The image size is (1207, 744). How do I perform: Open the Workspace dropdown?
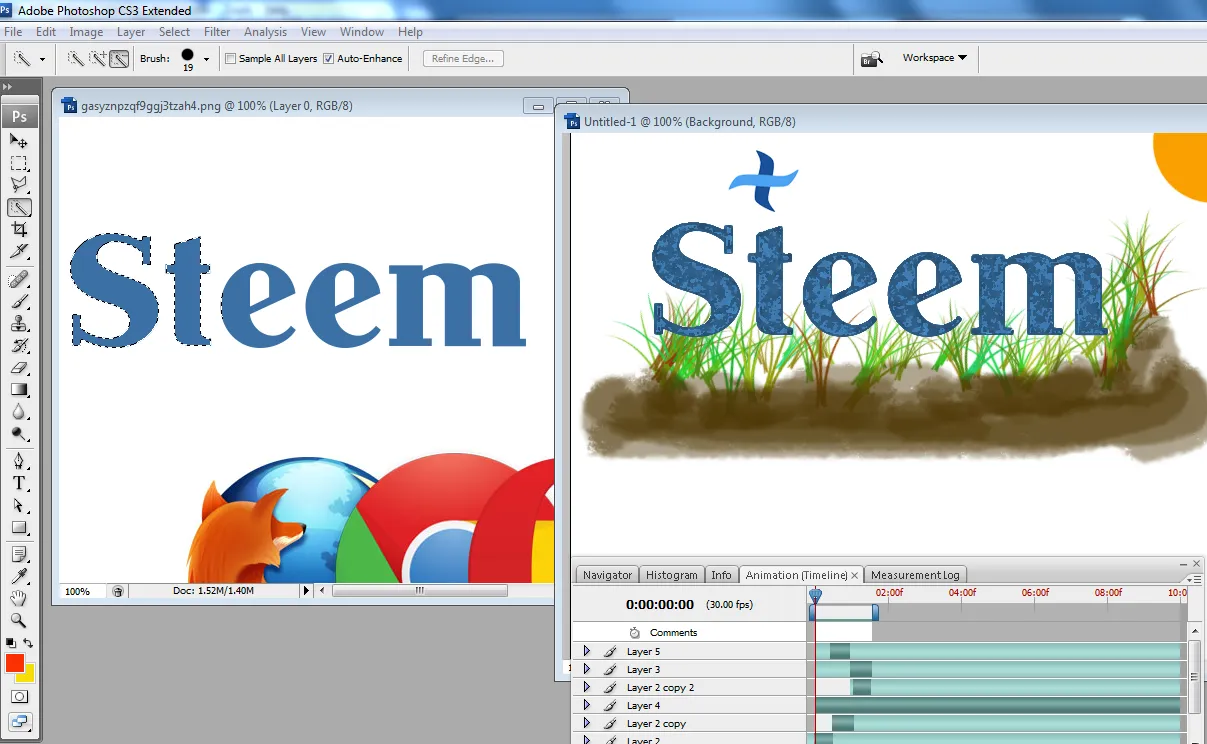coord(935,58)
